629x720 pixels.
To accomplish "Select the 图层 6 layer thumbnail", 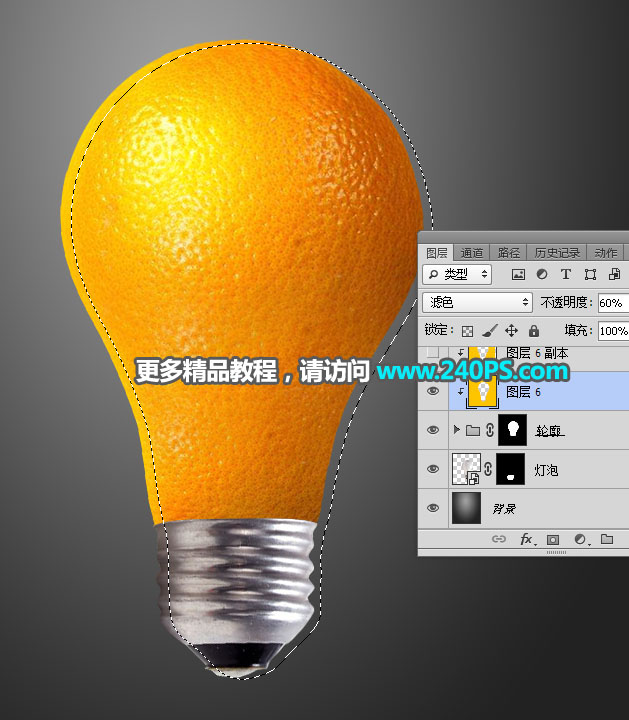I will click(483, 393).
